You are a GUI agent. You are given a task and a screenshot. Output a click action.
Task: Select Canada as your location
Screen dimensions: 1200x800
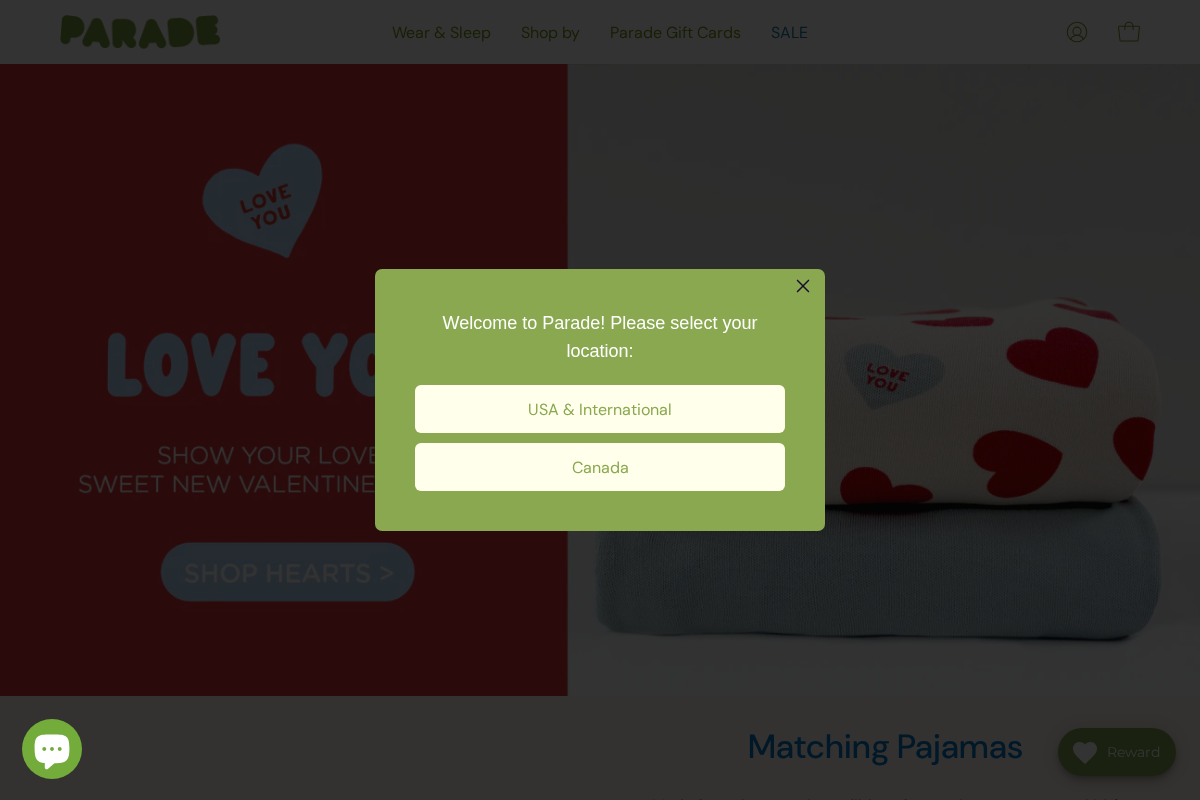(x=600, y=467)
